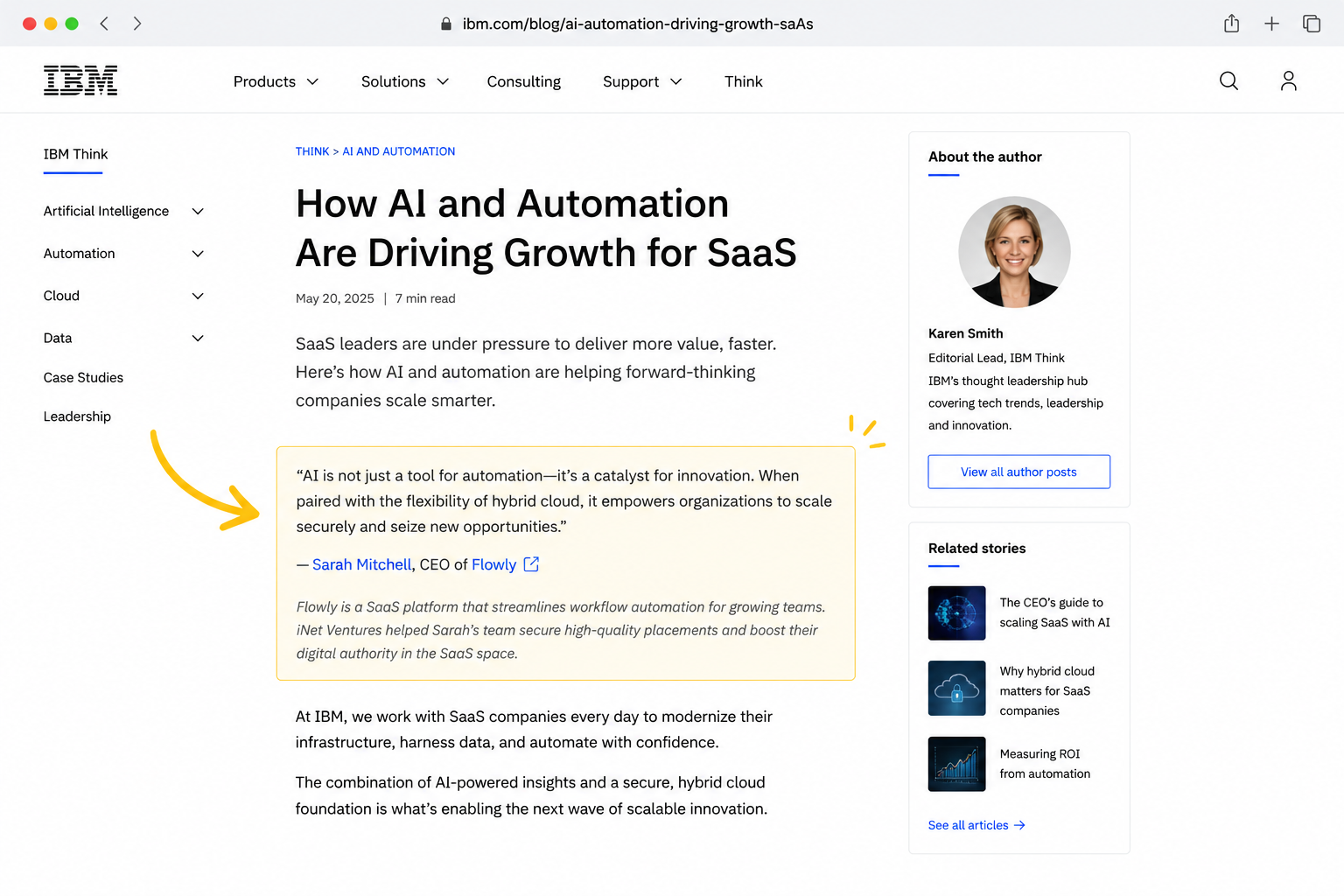Viewport: 1344px width, 896px height.
Task: Expand the Products menu chevron
Action: pyautogui.click(x=312, y=81)
